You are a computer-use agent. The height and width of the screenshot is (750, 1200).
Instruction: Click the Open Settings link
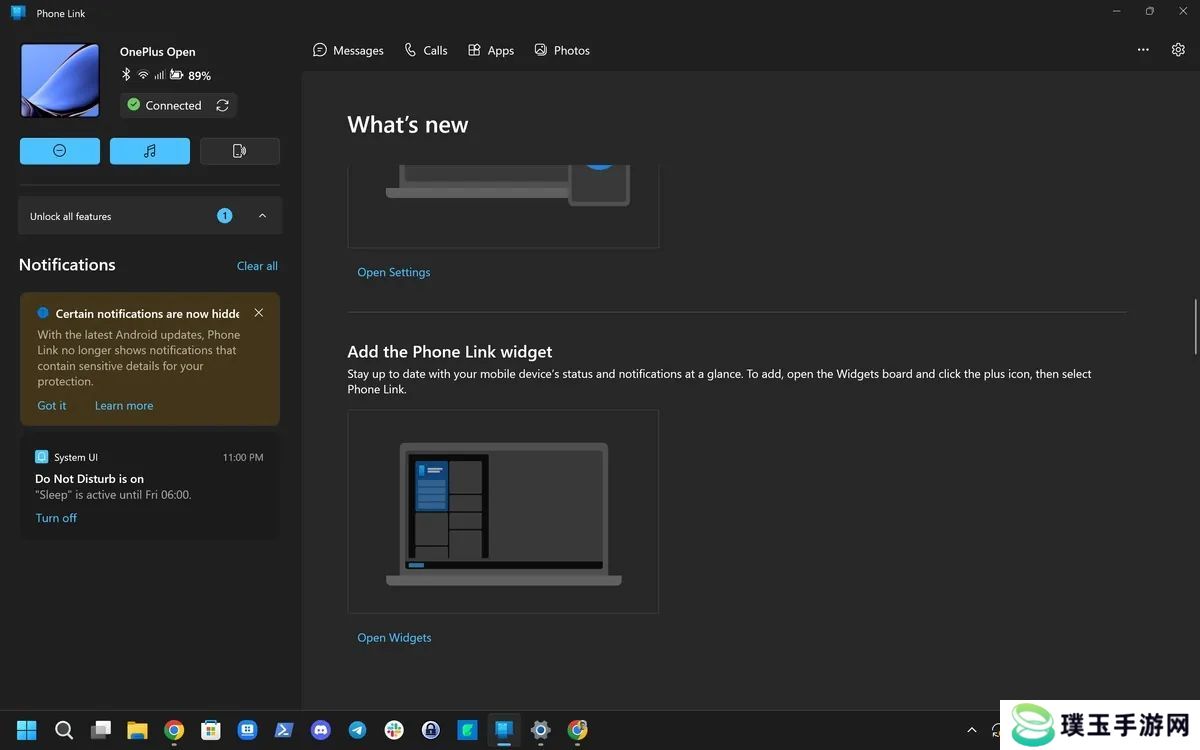[x=394, y=272]
